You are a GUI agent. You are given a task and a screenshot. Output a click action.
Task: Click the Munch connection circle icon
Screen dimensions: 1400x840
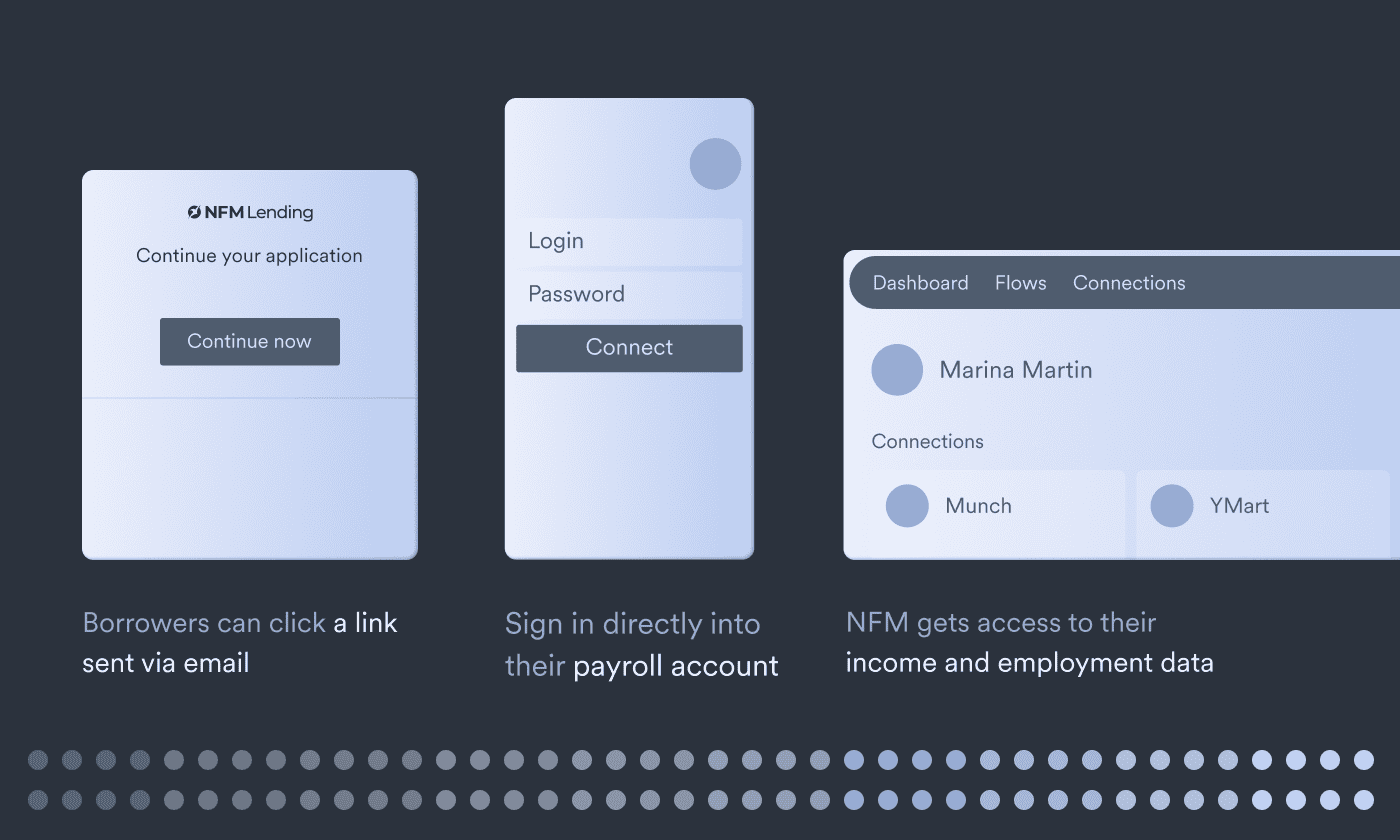(907, 506)
